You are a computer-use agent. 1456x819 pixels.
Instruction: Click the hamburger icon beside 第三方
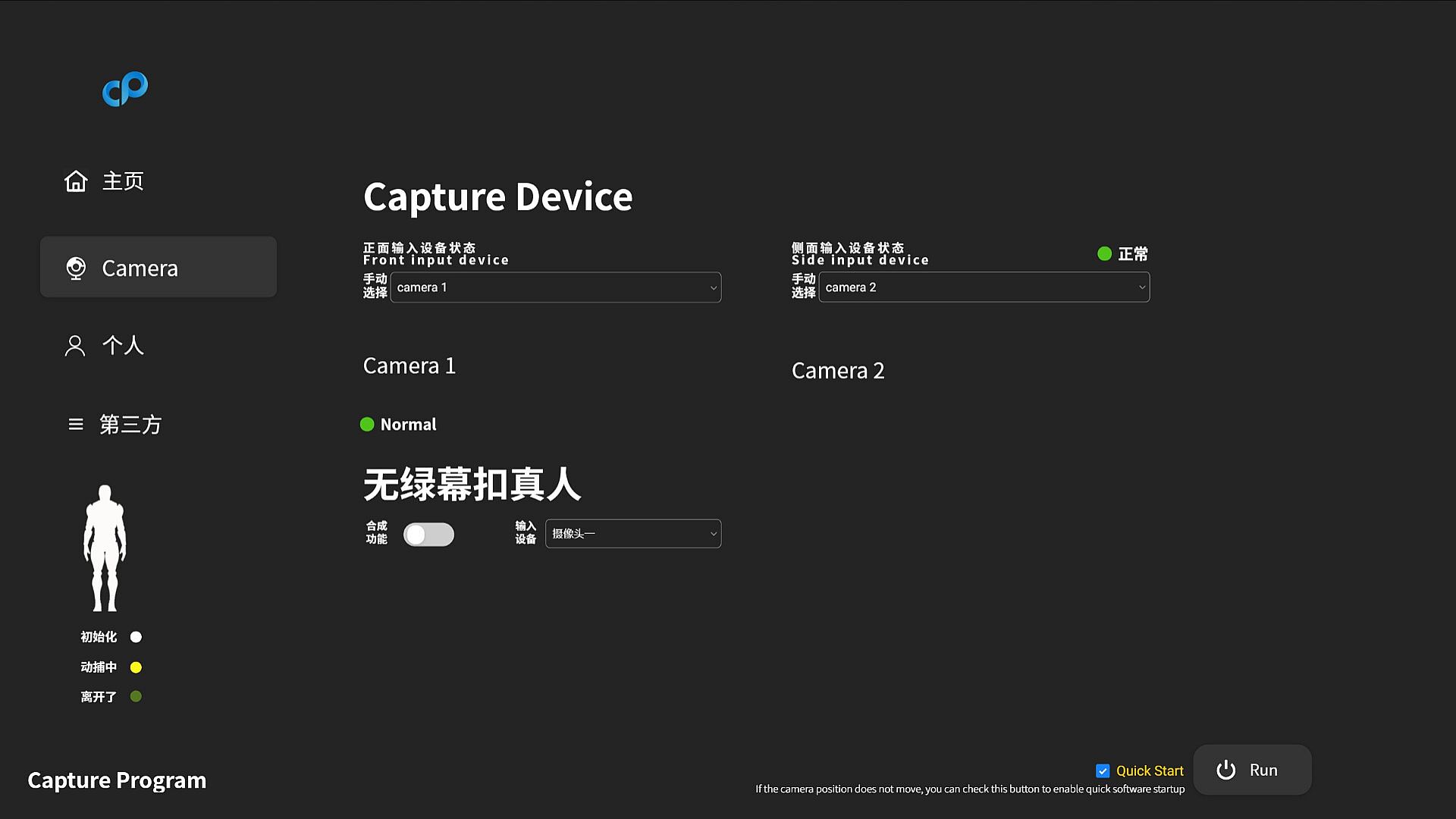tap(76, 425)
